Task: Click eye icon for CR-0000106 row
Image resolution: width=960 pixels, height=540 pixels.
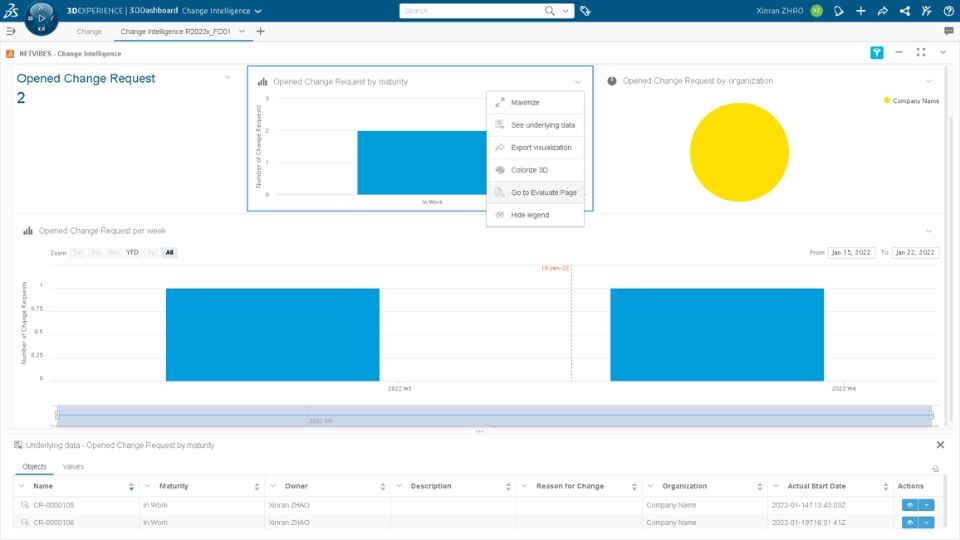Action: [910, 522]
